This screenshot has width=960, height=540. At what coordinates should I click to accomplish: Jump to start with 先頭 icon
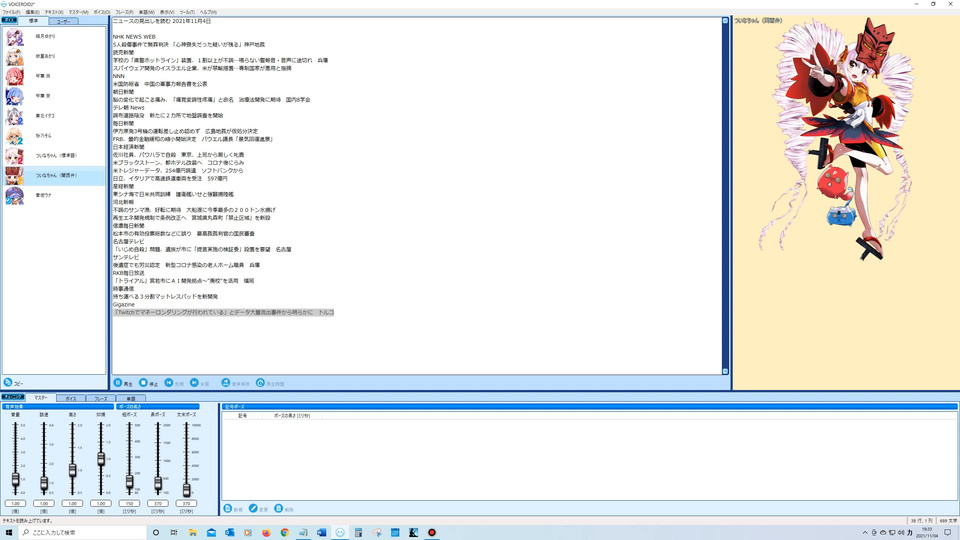click(168, 383)
